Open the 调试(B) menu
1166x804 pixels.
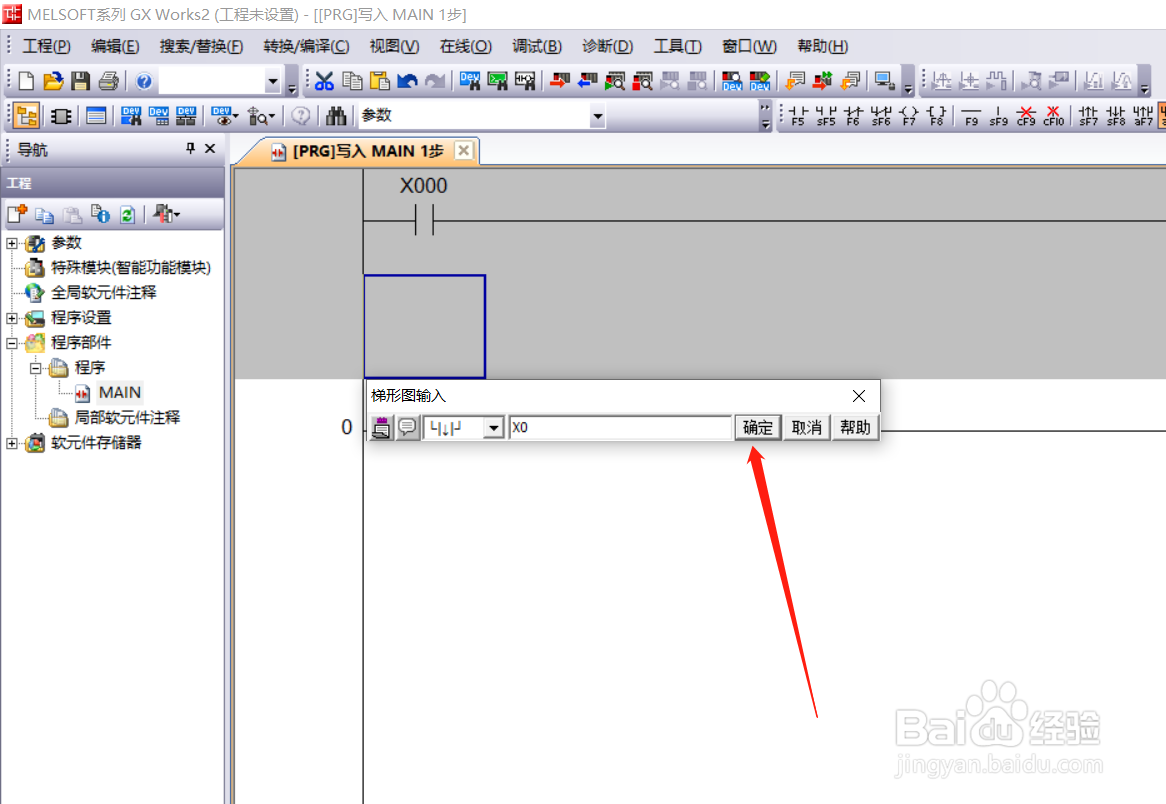(536, 46)
